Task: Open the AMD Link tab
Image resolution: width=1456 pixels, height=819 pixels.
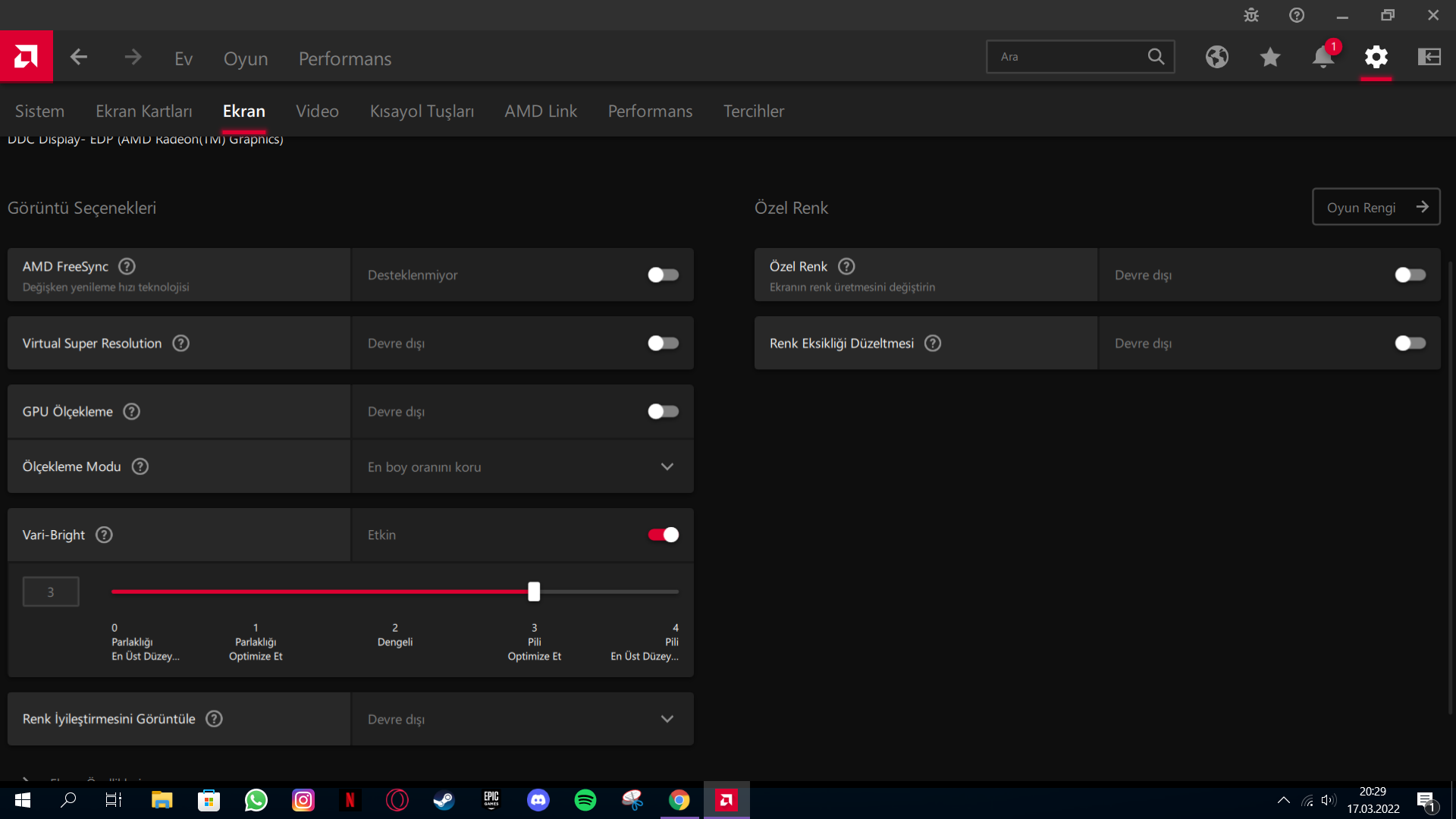Action: (x=541, y=111)
